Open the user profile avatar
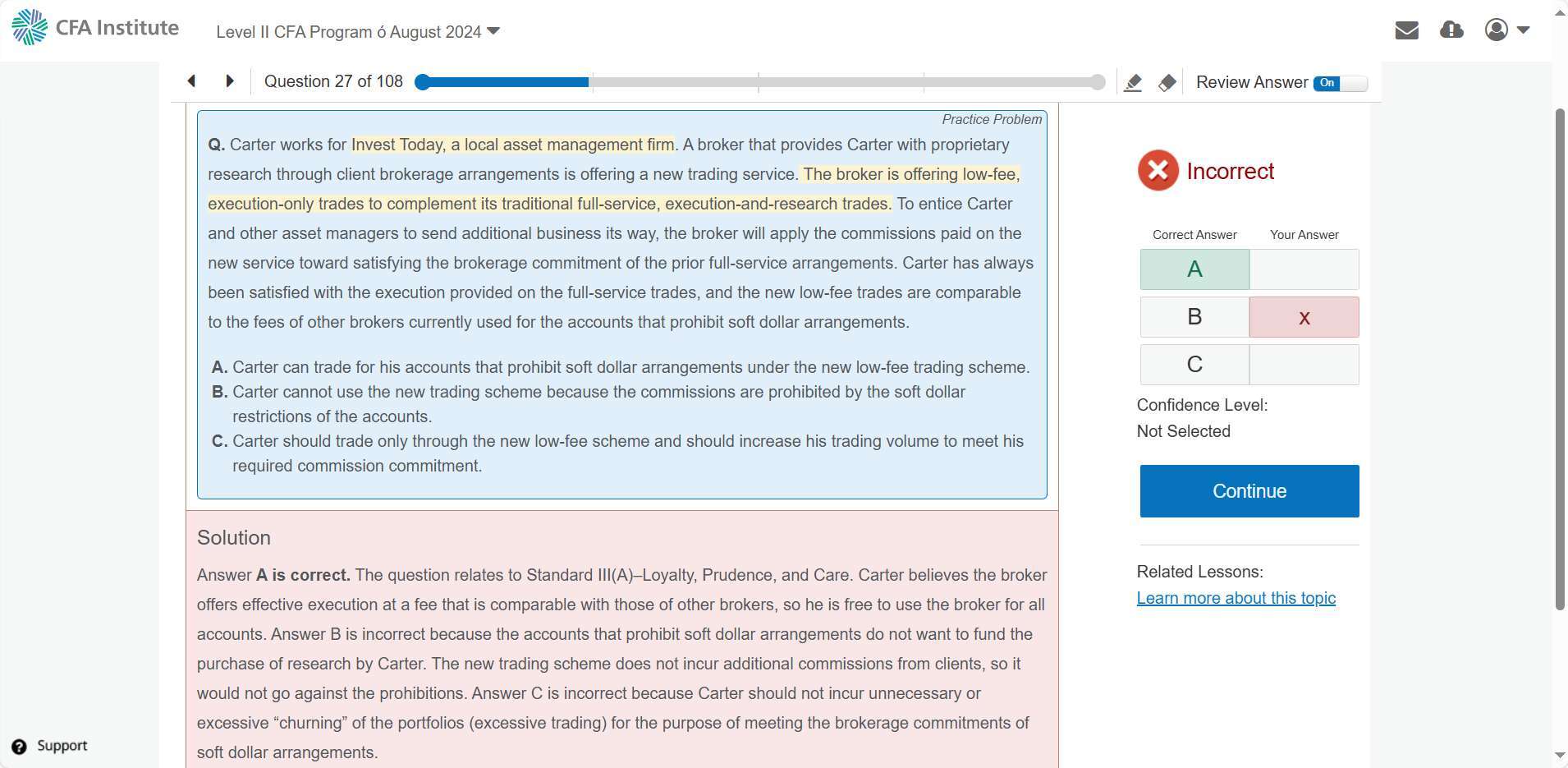1568x768 pixels. 1496,30
